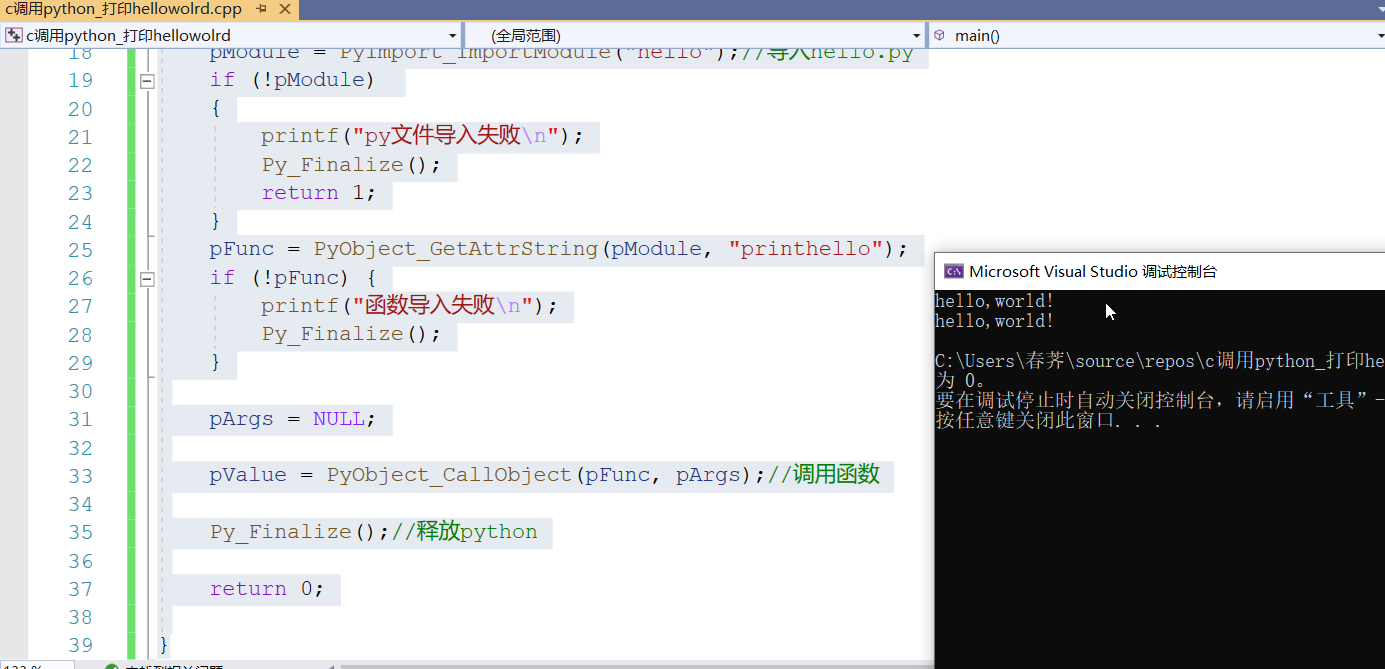Viewport: 1385px width, 669px height.
Task: Collapse the if block at line 19
Action: pos(146,80)
